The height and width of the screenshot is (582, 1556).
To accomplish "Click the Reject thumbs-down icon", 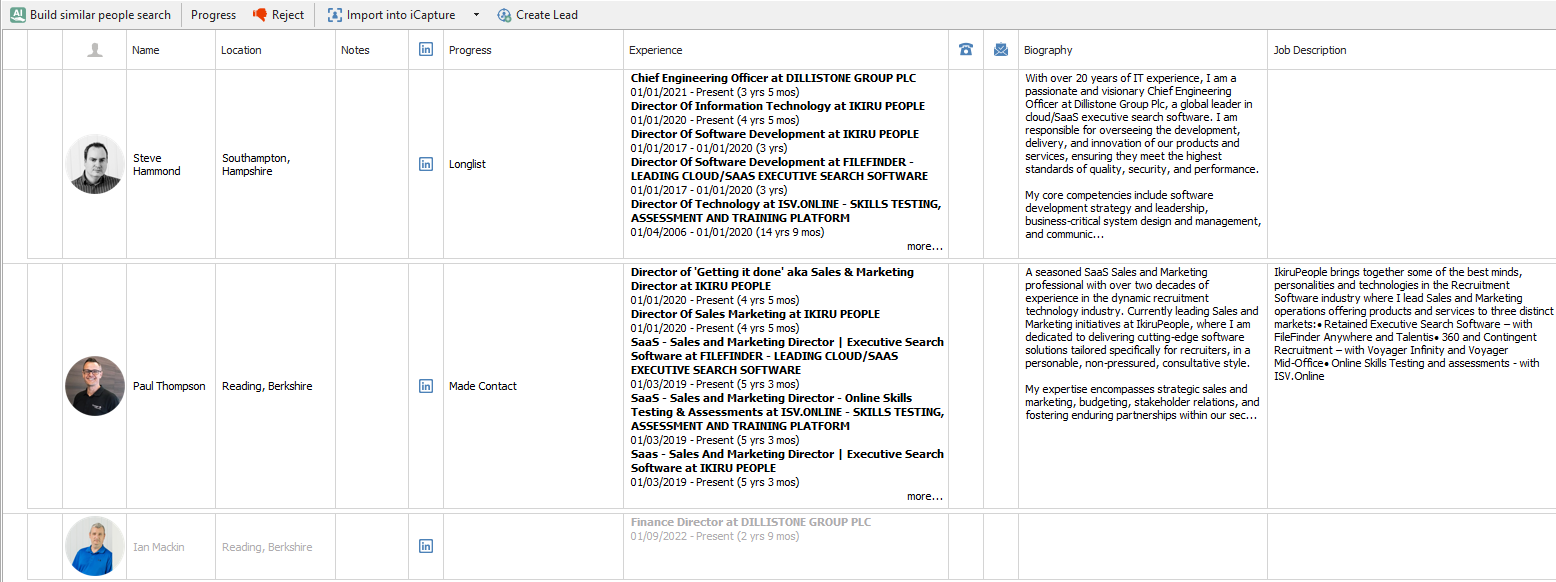I will (x=260, y=15).
